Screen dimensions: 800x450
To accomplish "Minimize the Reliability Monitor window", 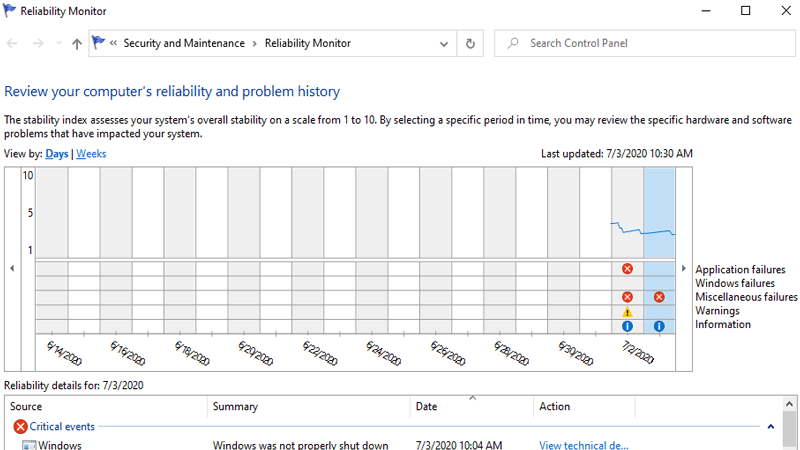I will [706, 11].
